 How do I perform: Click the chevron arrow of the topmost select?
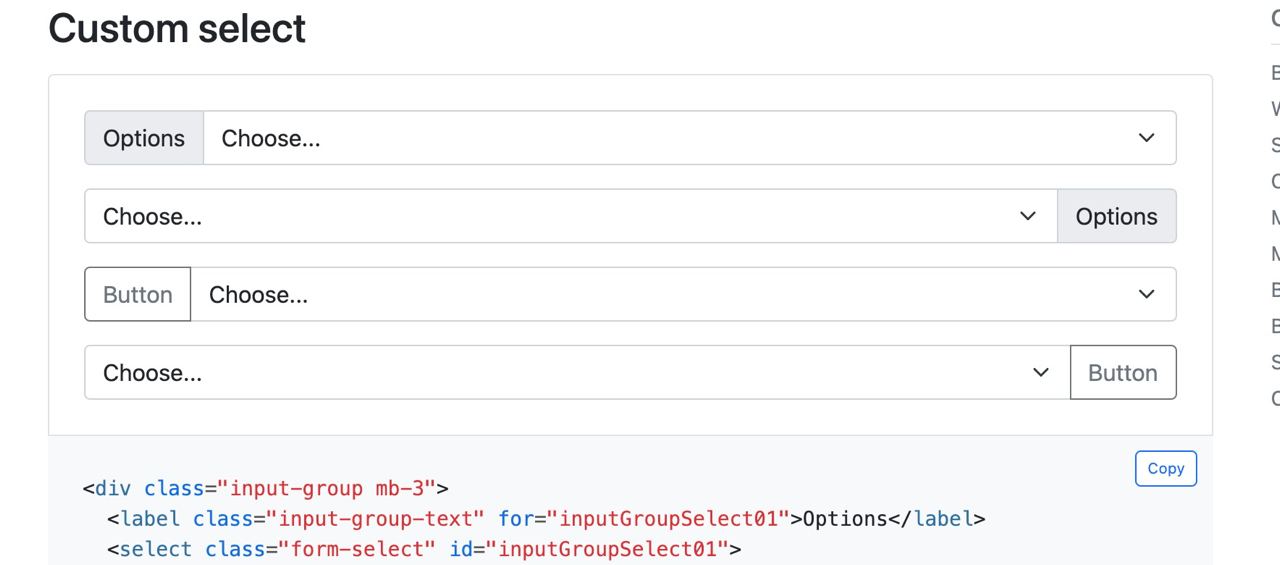point(1146,138)
